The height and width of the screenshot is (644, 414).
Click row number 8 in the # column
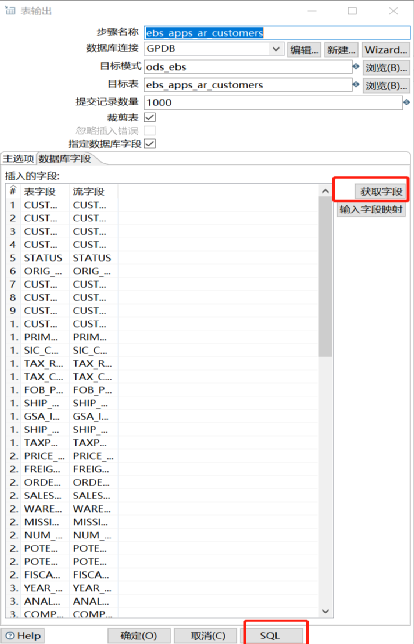[13, 297]
